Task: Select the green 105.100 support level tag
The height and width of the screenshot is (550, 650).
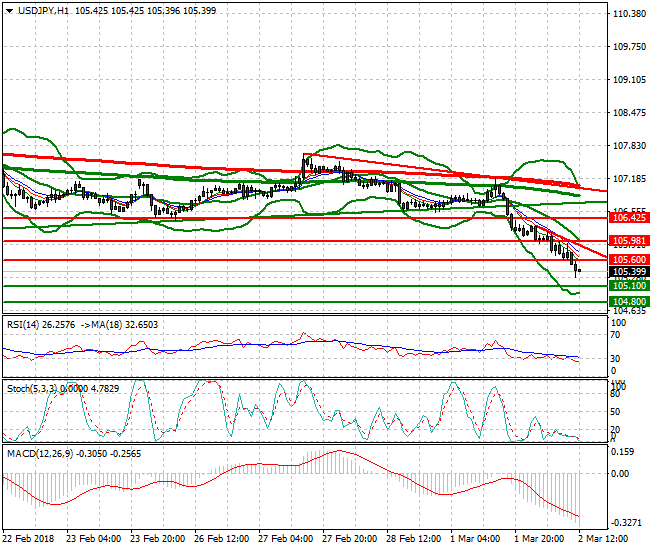Action: (627, 286)
